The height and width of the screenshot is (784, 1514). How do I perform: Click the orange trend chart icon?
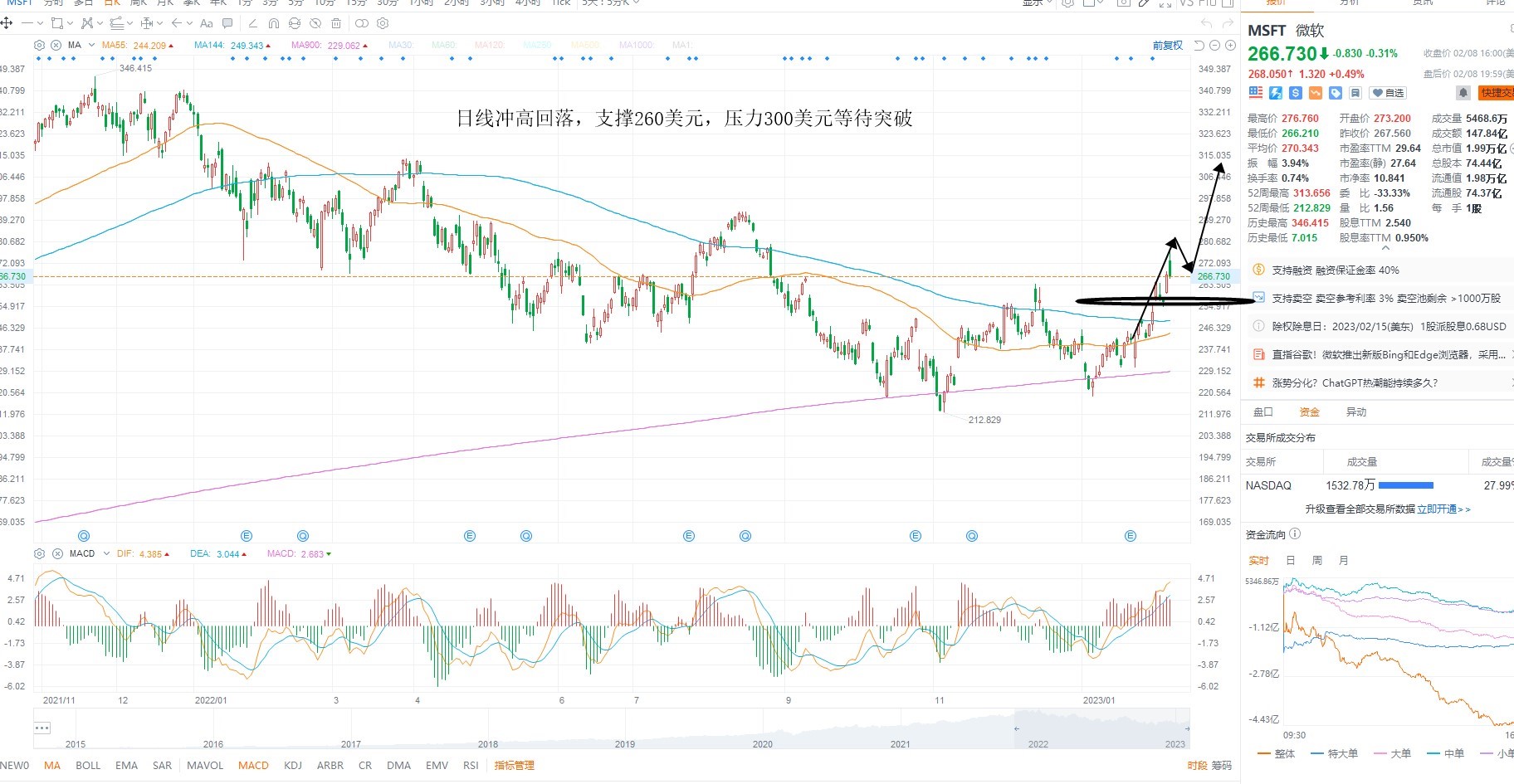point(1316,93)
